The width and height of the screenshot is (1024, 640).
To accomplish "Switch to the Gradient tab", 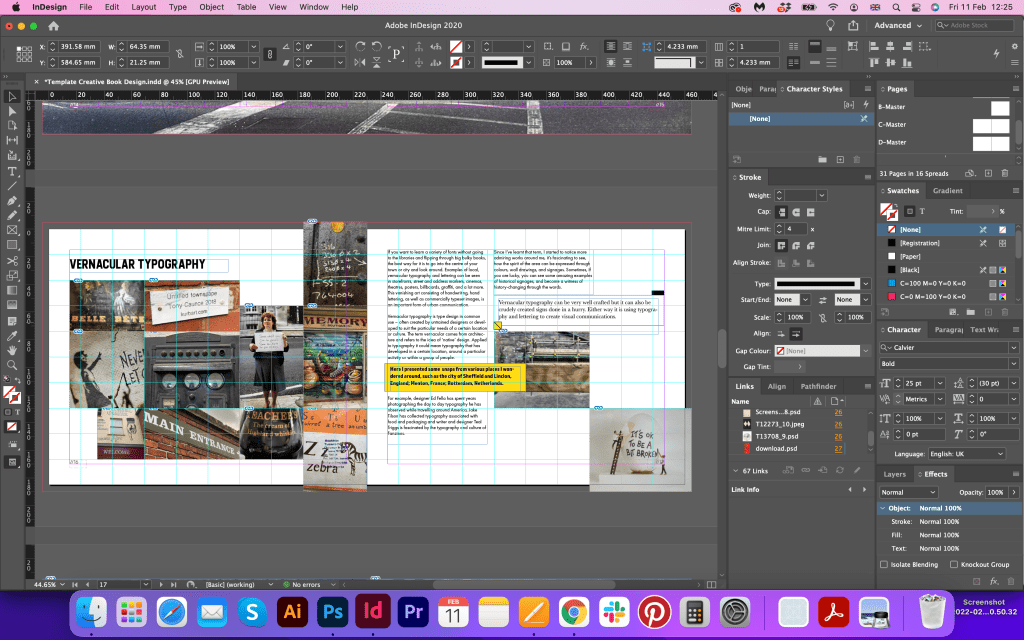I will tap(947, 190).
